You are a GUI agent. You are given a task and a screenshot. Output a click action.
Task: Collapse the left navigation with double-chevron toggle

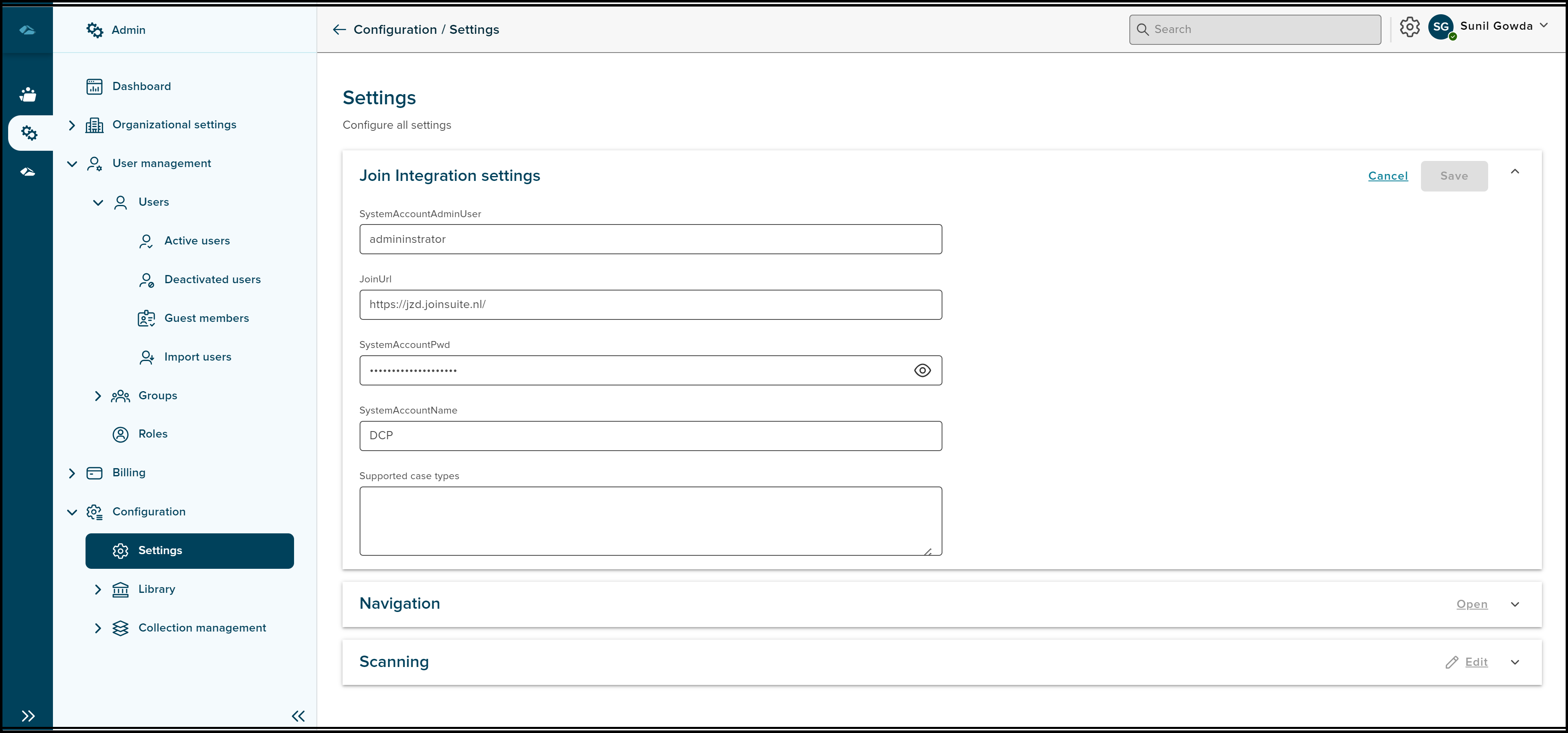298,716
